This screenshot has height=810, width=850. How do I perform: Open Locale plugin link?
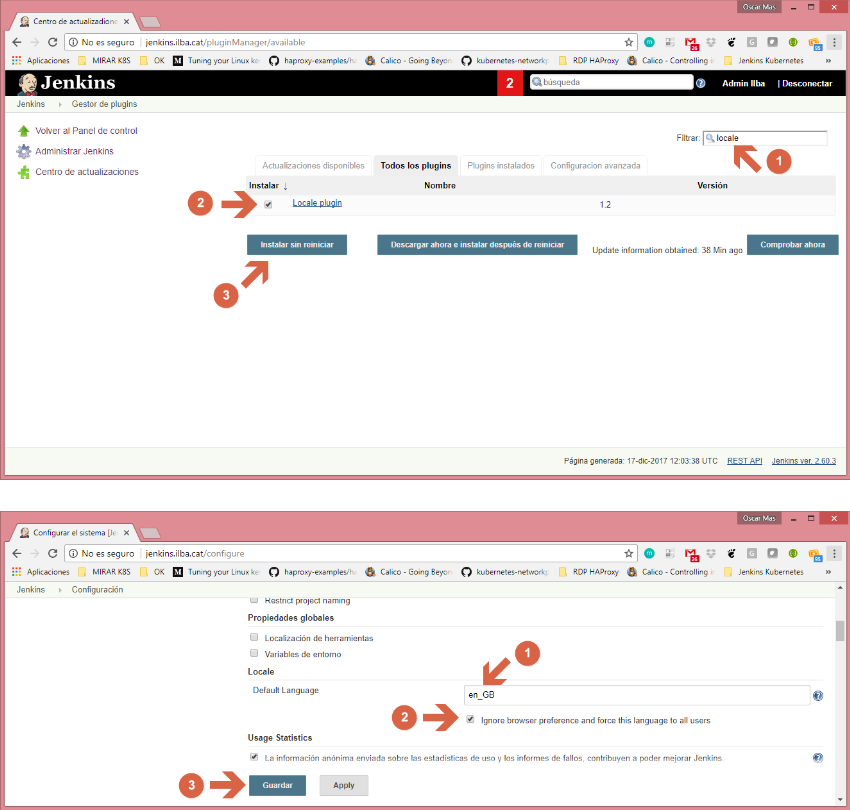(x=317, y=203)
